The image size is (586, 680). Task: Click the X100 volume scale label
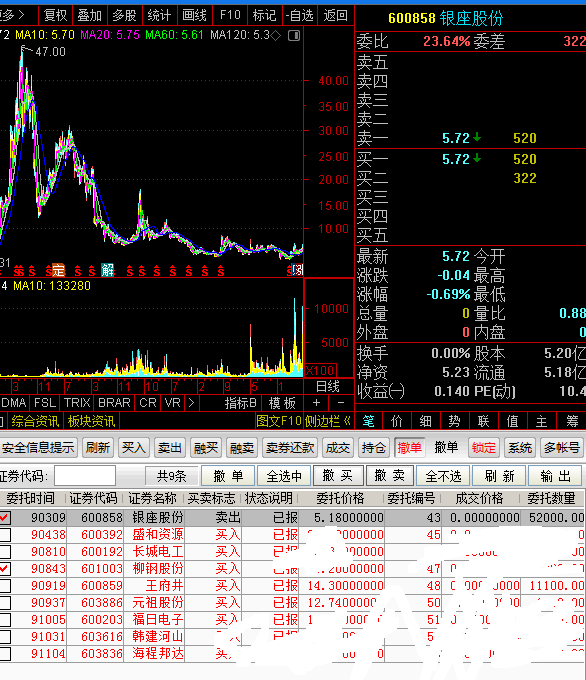click(x=321, y=370)
